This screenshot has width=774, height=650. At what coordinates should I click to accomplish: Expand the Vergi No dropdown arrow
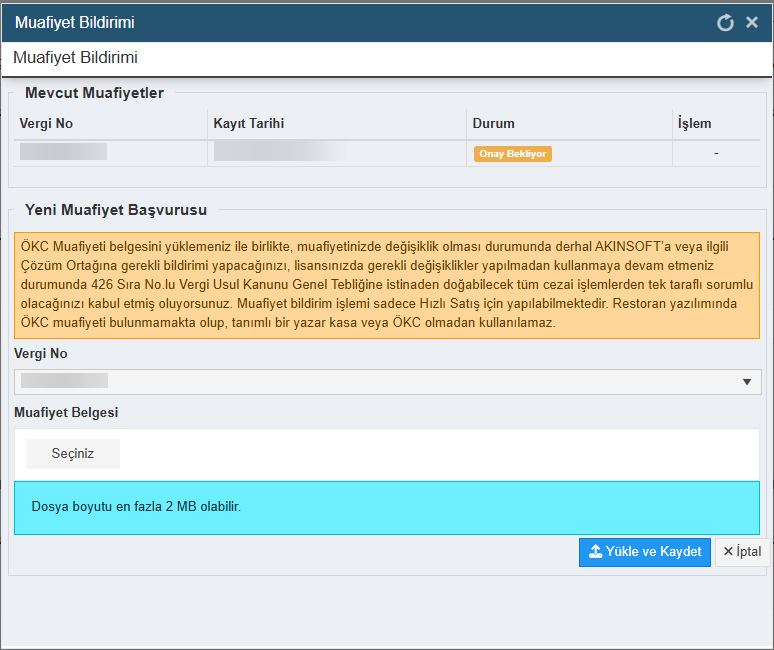[x=747, y=382]
